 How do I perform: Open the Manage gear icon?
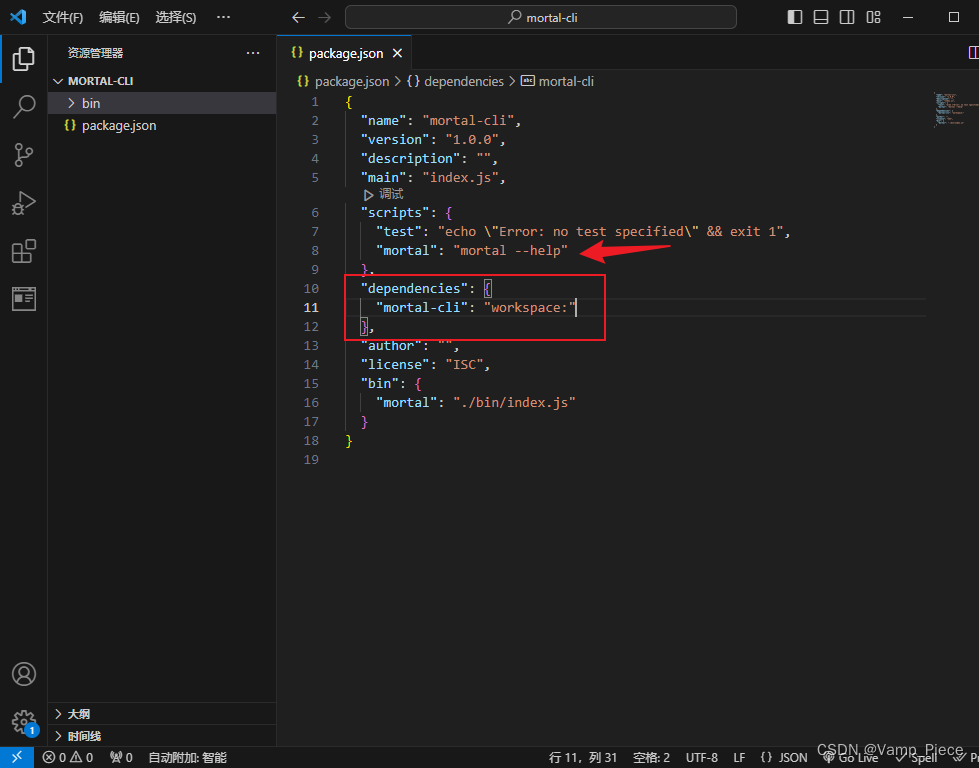click(x=24, y=722)
